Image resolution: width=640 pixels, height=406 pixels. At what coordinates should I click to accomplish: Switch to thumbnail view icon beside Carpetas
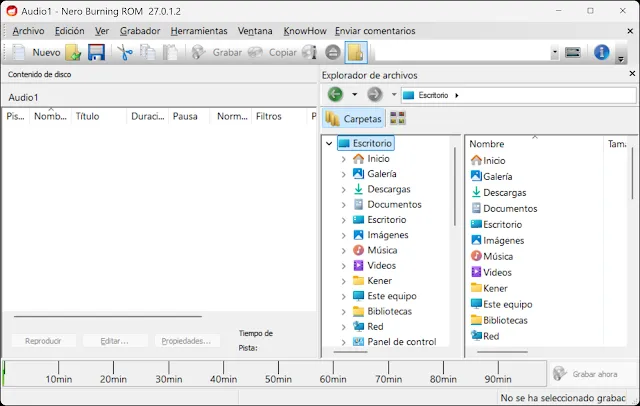click(397, 118)
